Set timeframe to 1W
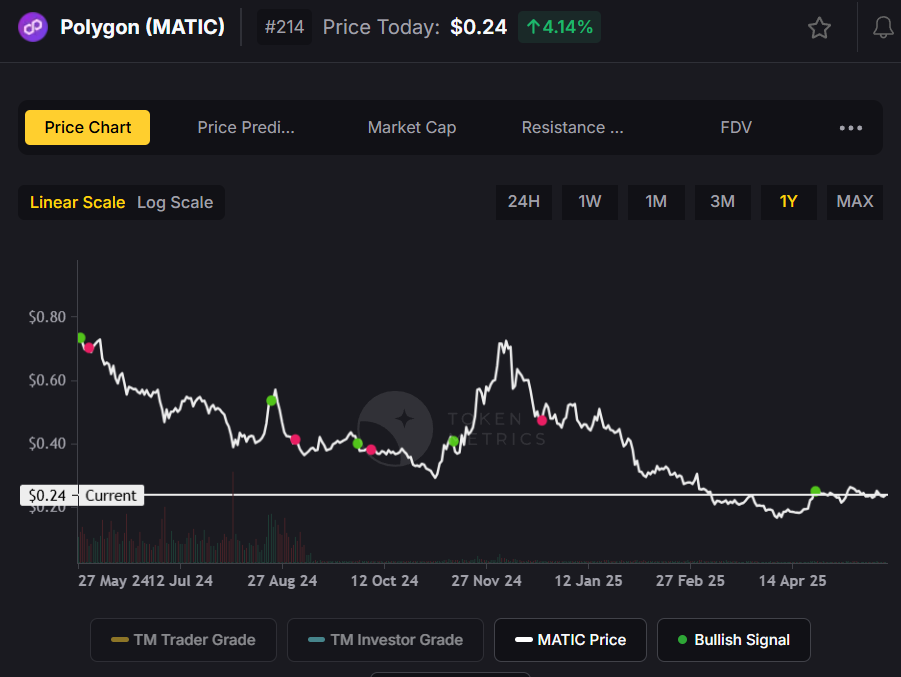Viewport: 901px width, 677px height. [590, 202]
